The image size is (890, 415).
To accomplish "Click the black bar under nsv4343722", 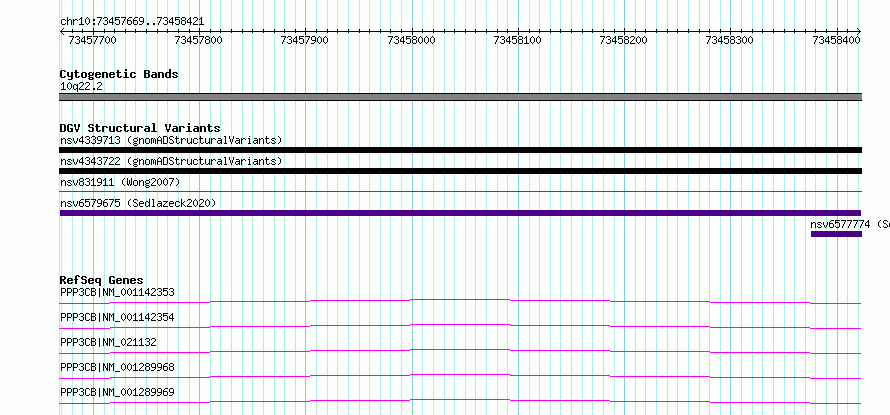I will pos(460,171).
